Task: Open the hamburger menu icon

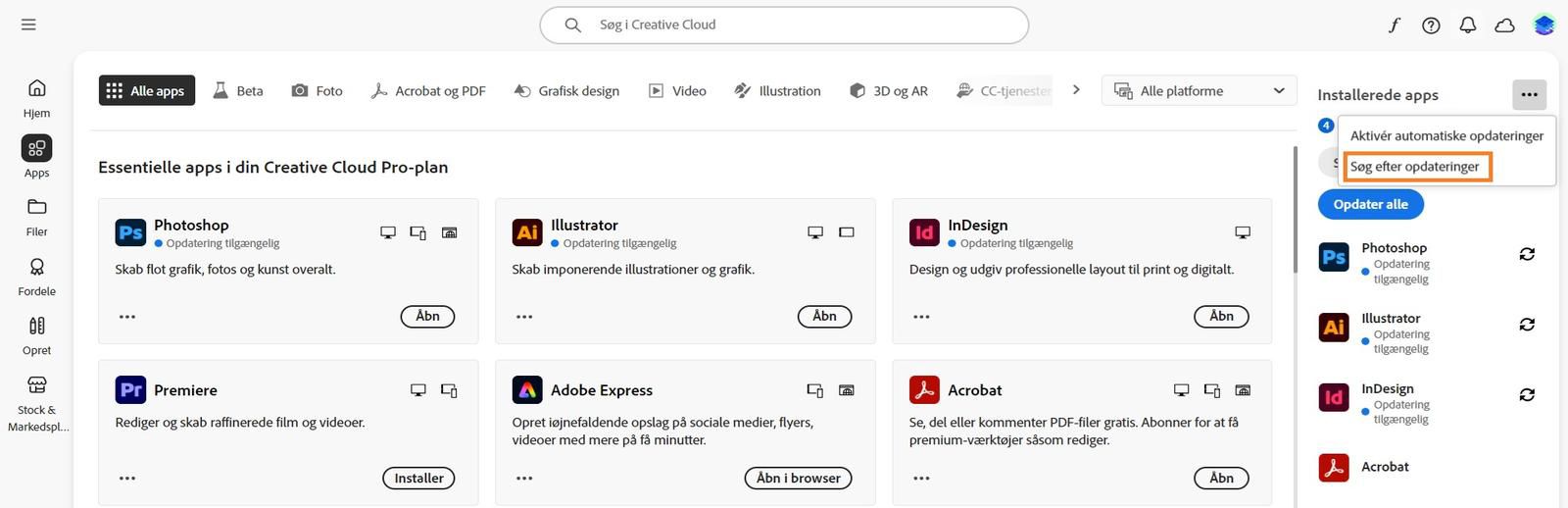Action: pyautogui.click(x=28, y=25)
